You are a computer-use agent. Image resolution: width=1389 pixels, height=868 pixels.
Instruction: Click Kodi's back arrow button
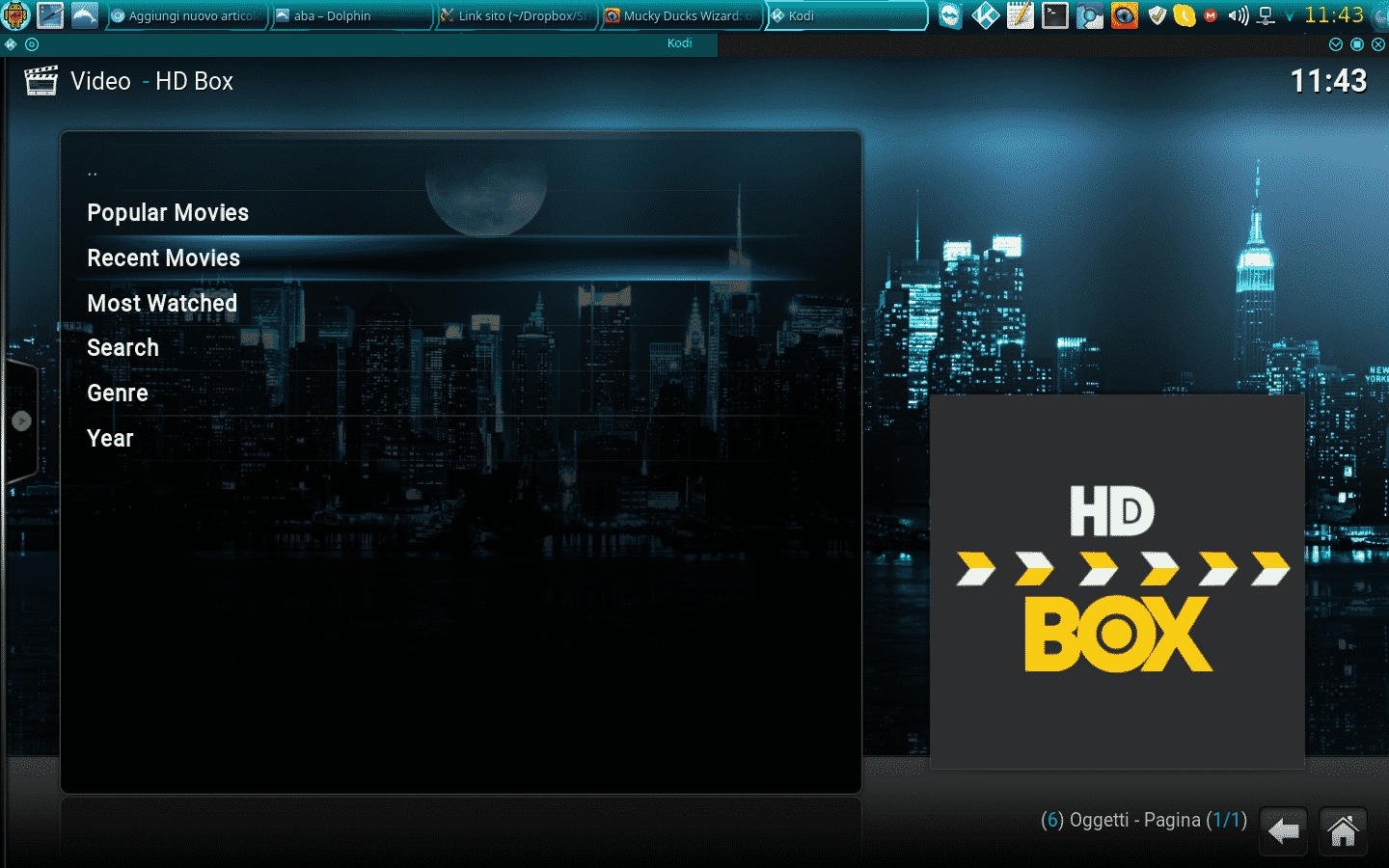click(1284, 831)
